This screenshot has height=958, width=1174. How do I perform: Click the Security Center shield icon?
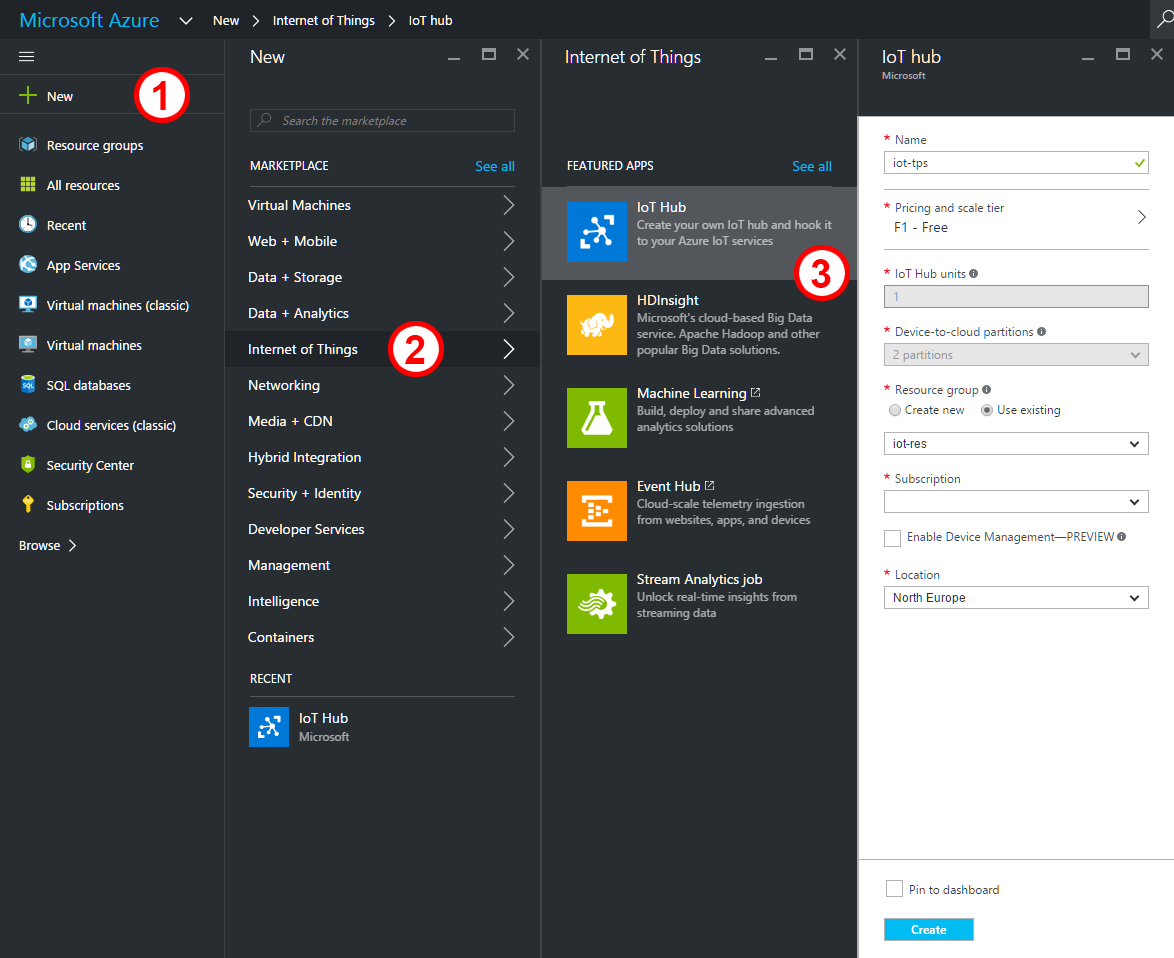pyautogui.click(x=28, y=465)
